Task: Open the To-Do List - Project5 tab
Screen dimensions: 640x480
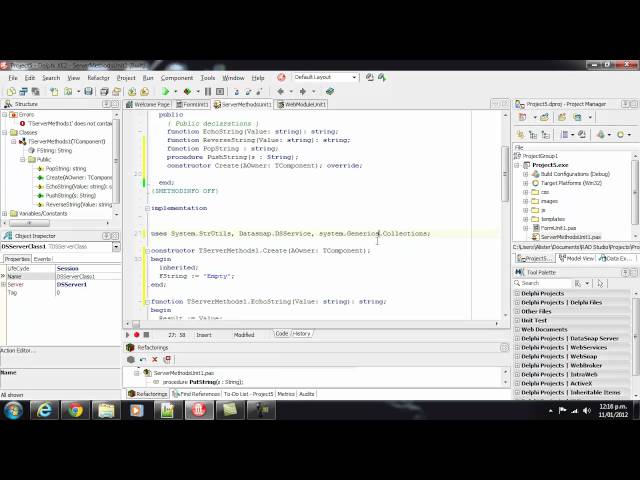Action: [249, 394]
